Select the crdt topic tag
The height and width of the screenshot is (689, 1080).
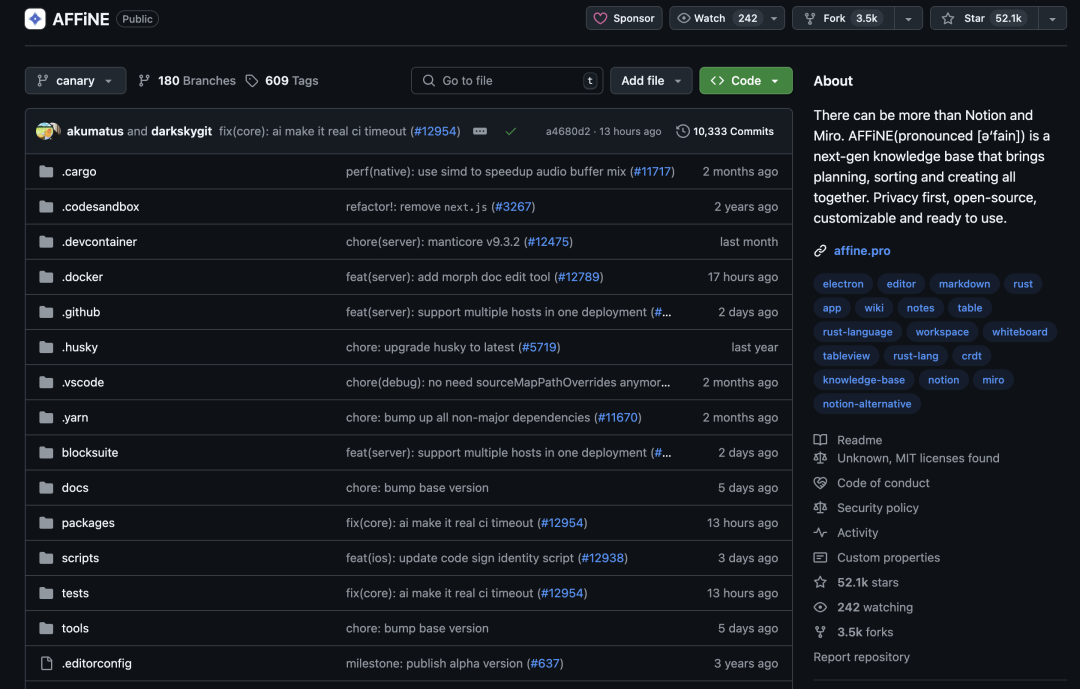[971, 356]
